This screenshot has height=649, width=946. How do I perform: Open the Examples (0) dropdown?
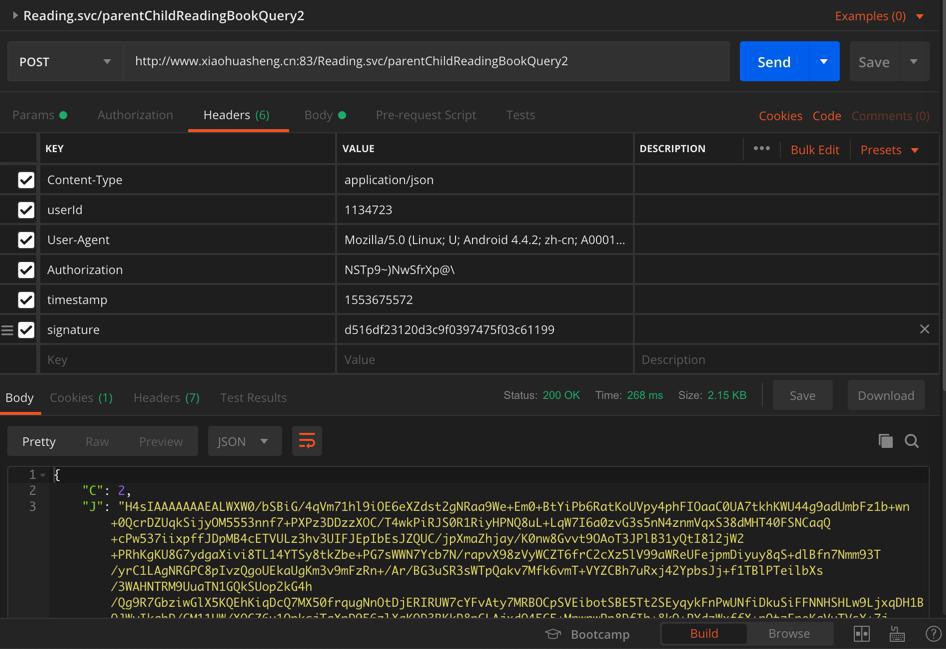coord(878,16)
